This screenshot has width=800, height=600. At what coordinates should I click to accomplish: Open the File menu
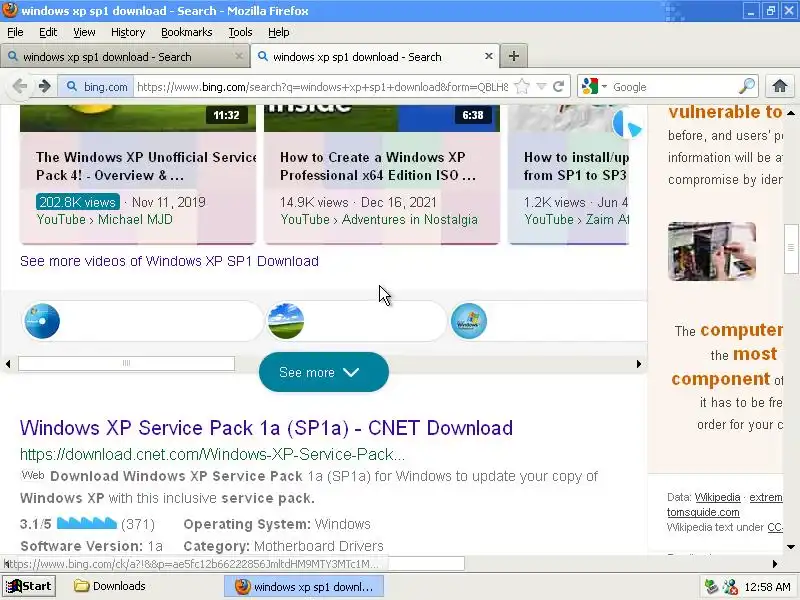coord(15,32)
